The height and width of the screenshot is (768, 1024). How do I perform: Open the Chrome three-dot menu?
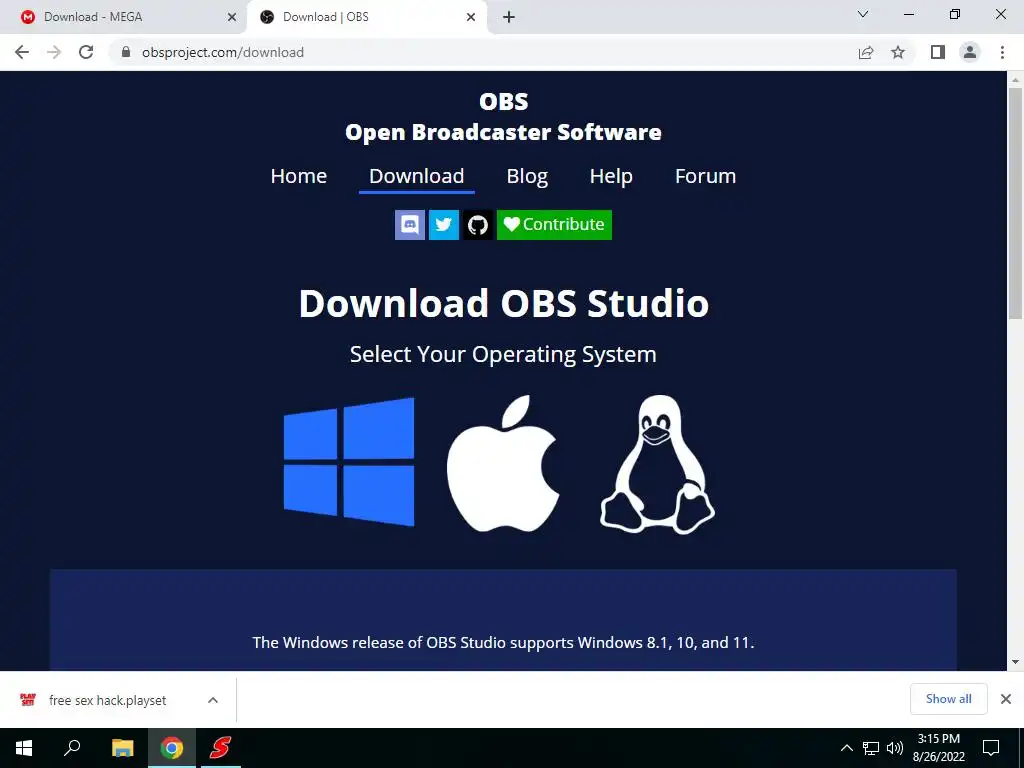point(1002,52)
